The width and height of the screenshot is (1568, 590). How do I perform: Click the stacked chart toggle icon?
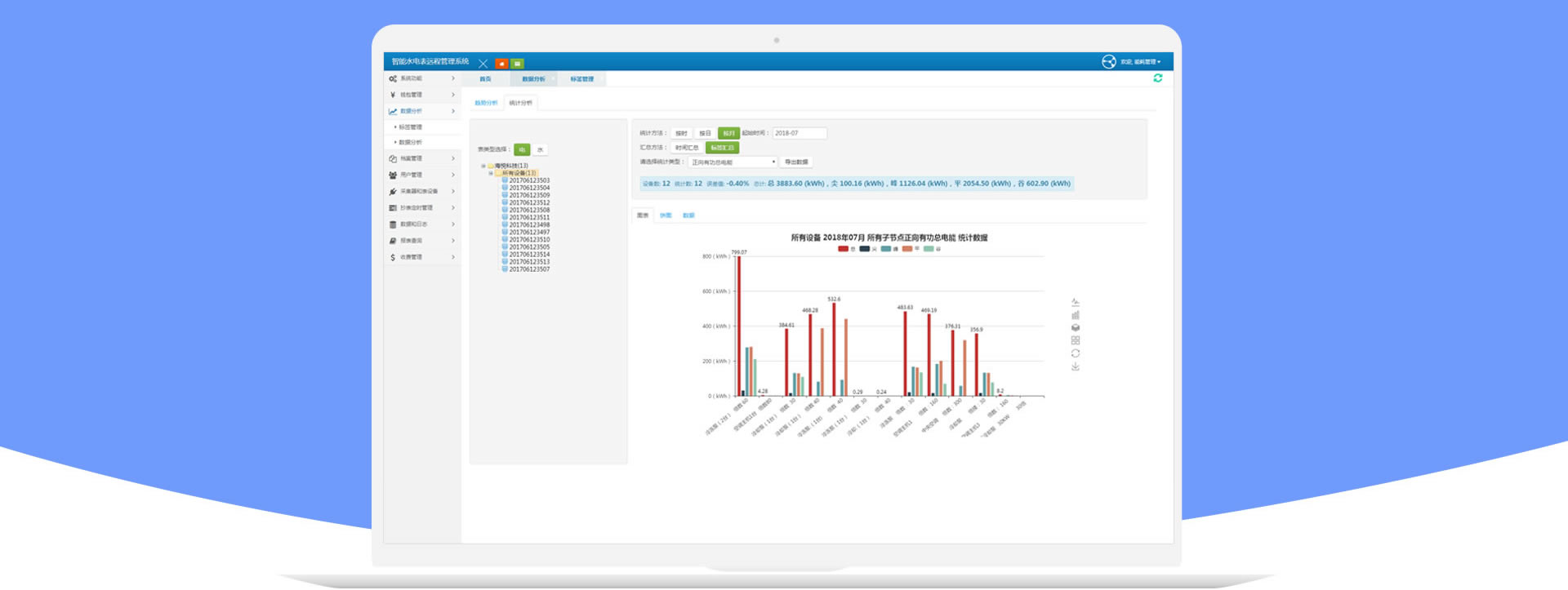click(1075, 328)
